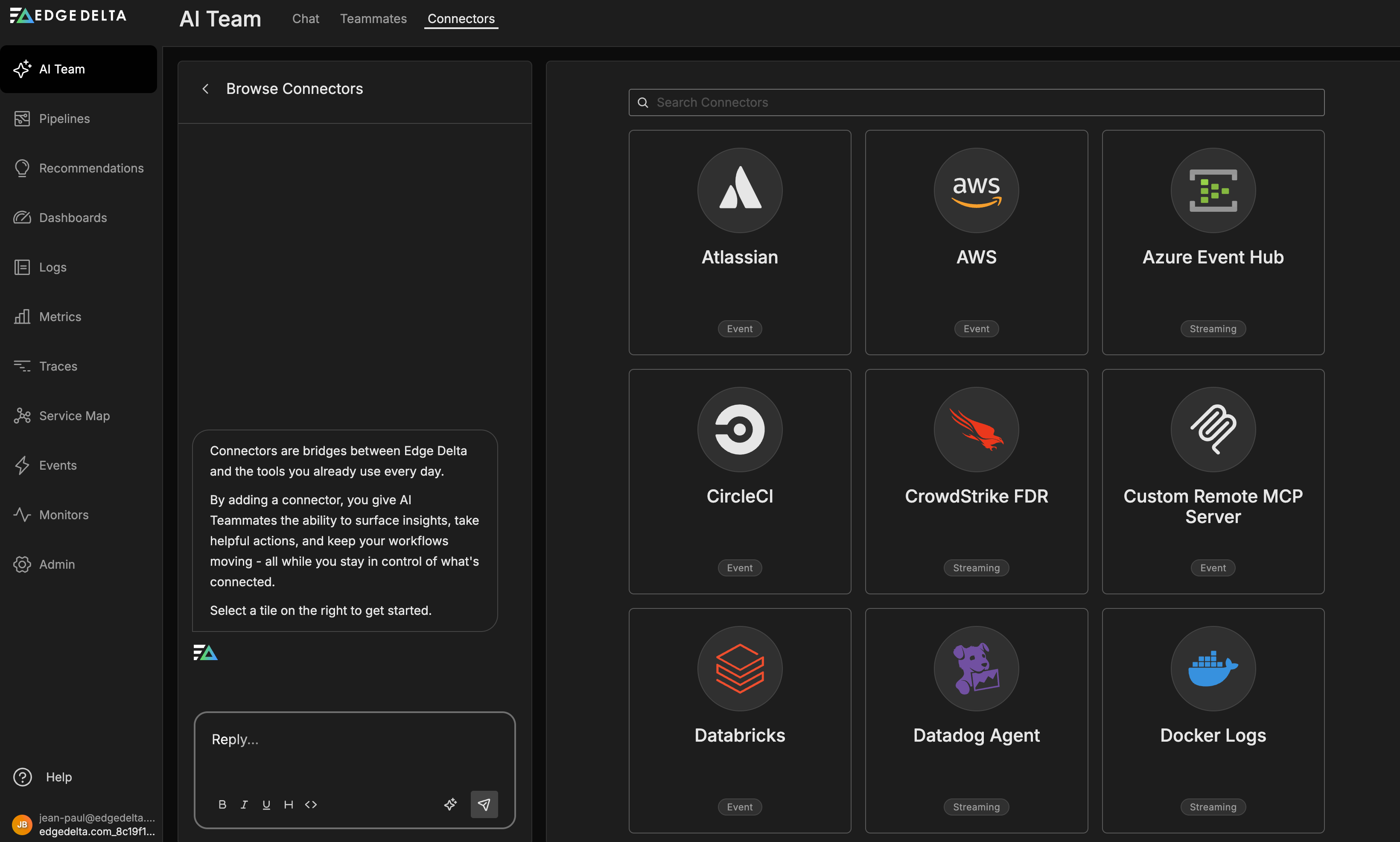The image size is (1400, 842).
Task: Switch to the Teammates tab
Action: pyautogui.click(x=373, y=19)
